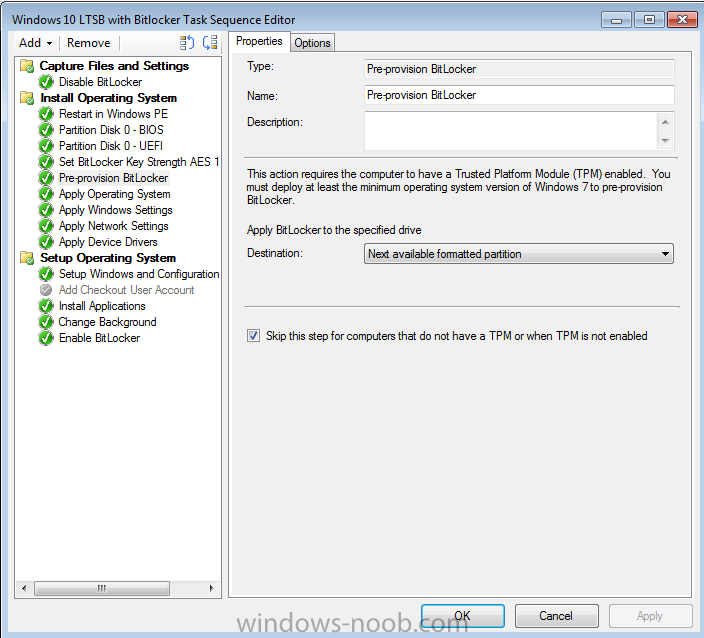This screenshot has width=704, height=638.
Task: Select the Apply Network Settings step
Action: click(114, 226)
